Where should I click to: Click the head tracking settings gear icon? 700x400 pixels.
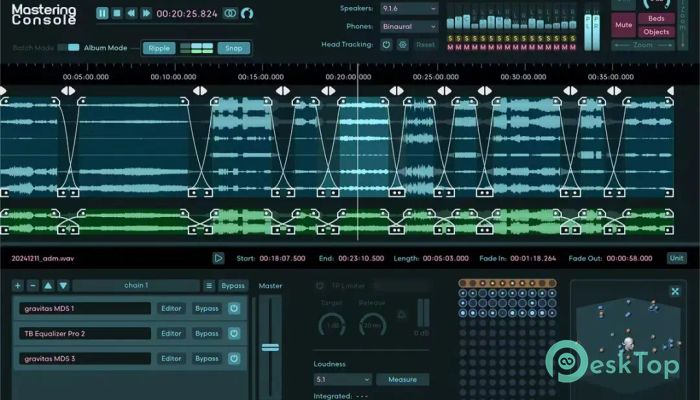(402, 44)
